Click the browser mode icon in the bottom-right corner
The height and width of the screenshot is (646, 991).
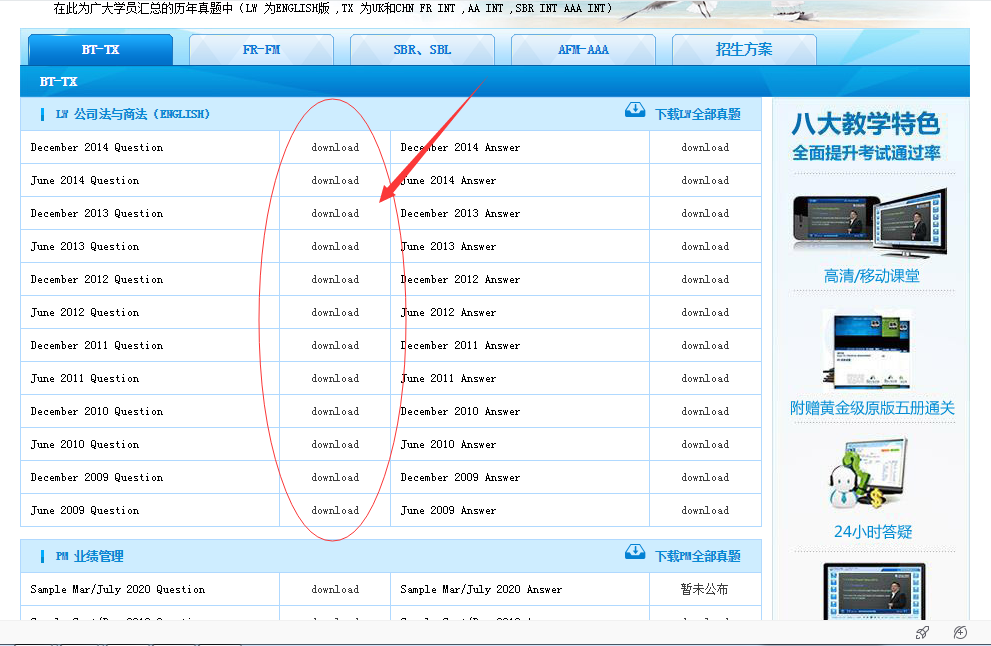pyautogui.click(x=960, y=633)
